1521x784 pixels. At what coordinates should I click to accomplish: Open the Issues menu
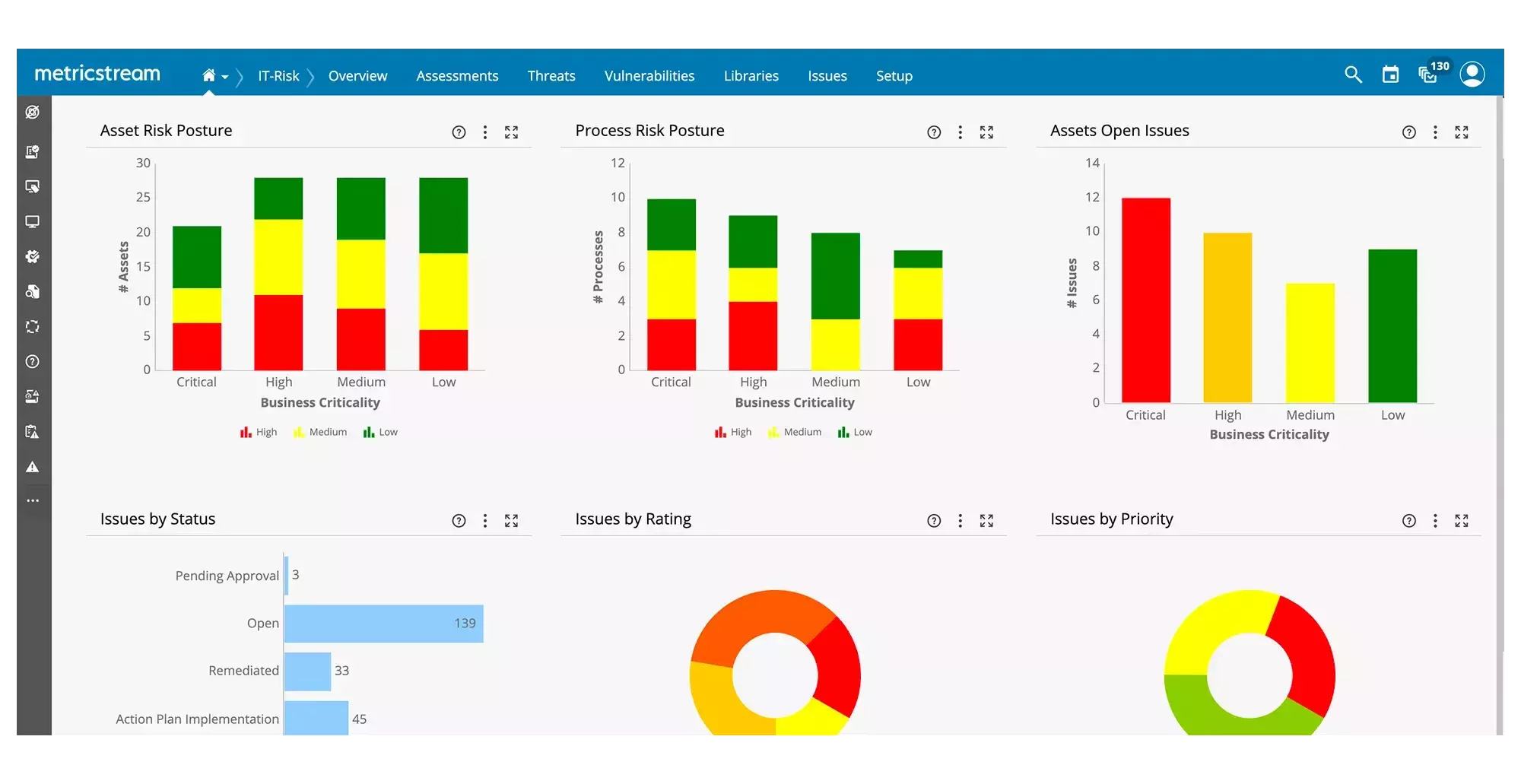point(827,76)
